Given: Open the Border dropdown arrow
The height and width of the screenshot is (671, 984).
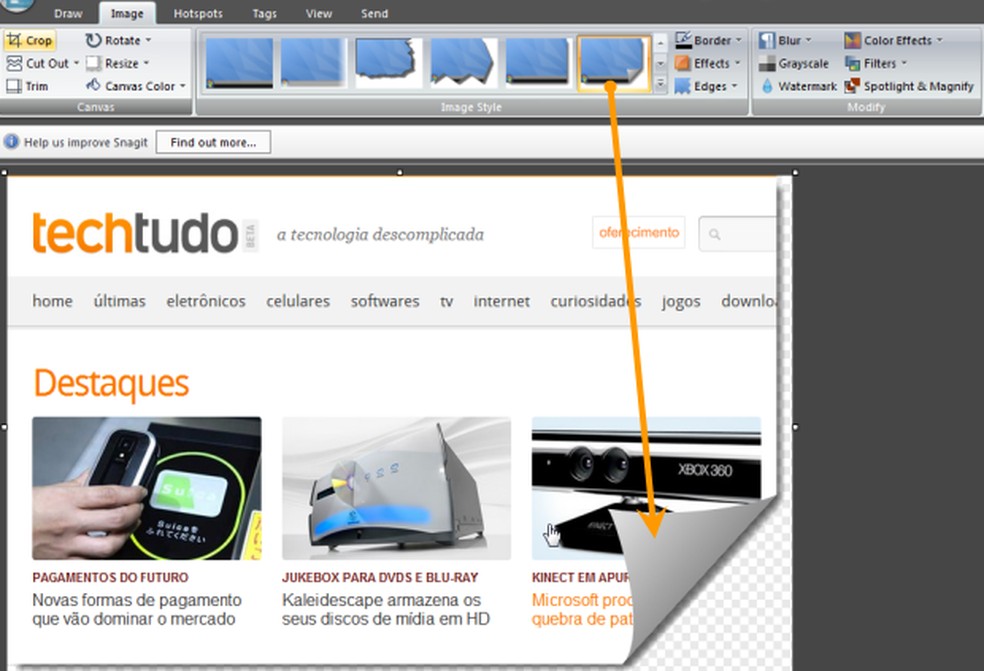Looking at the screenshot, I should (739, 40).
